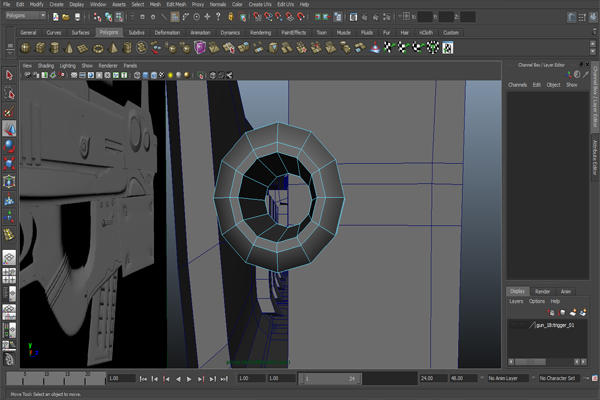Open the No Anim Layer dropdown

coord(508,378)
